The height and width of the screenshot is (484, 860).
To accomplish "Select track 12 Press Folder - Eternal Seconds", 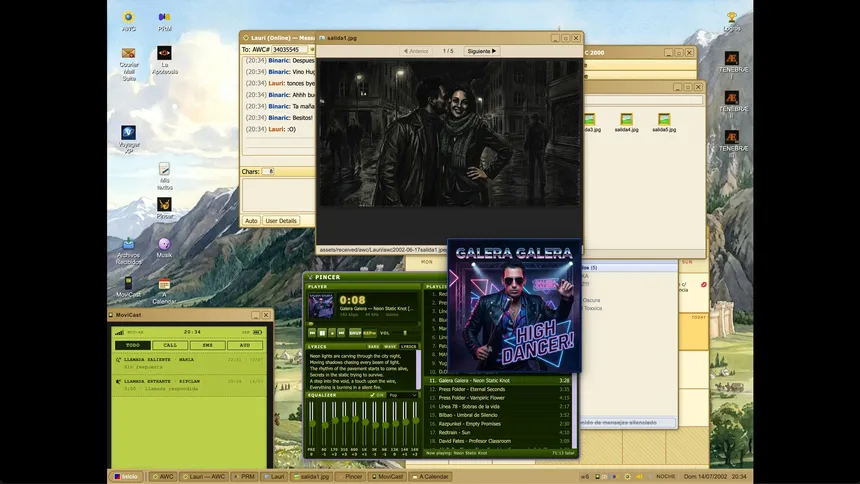I will pos(499,389).
